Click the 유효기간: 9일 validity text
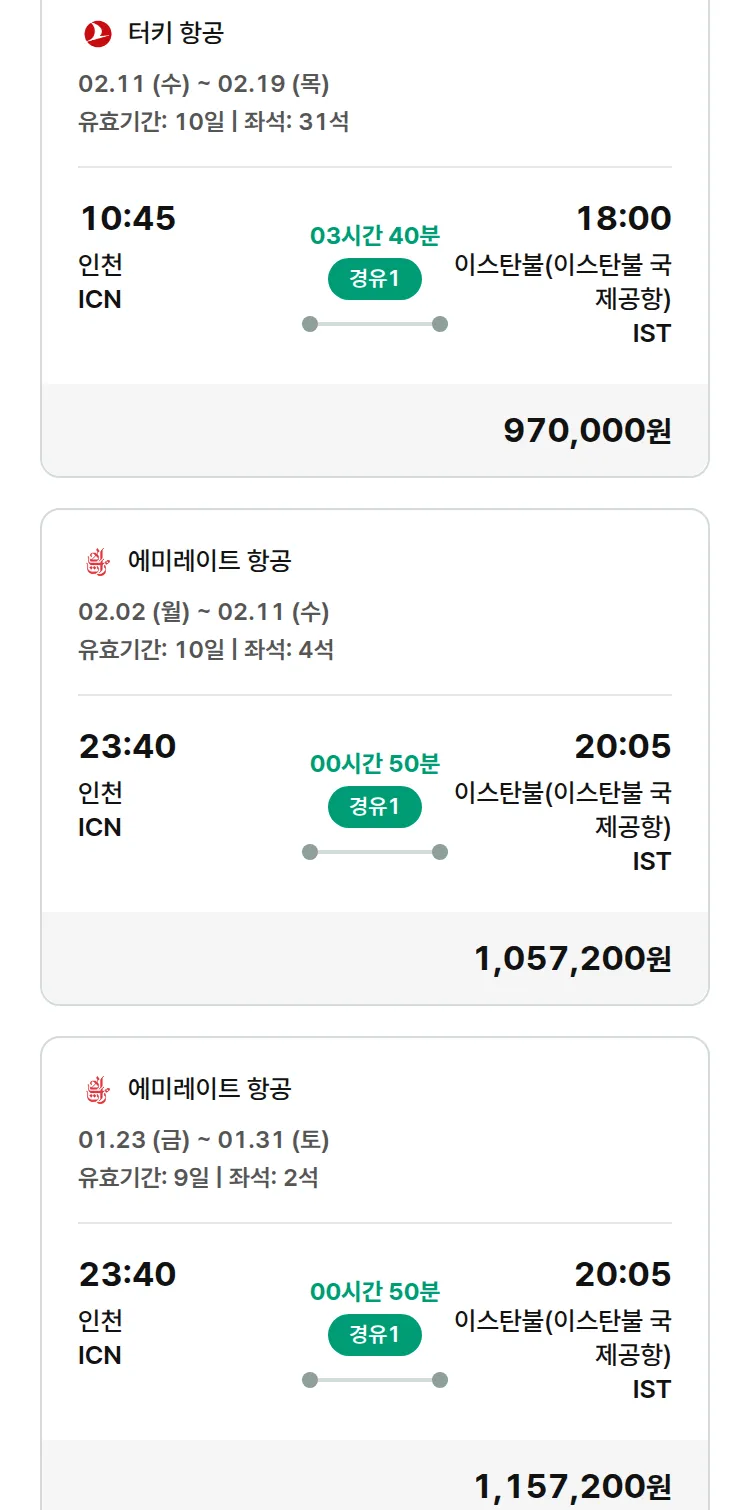Image resolution: width=750 pixels, height=1510 pixels. pyautogui.click(x=144, y=1178)
